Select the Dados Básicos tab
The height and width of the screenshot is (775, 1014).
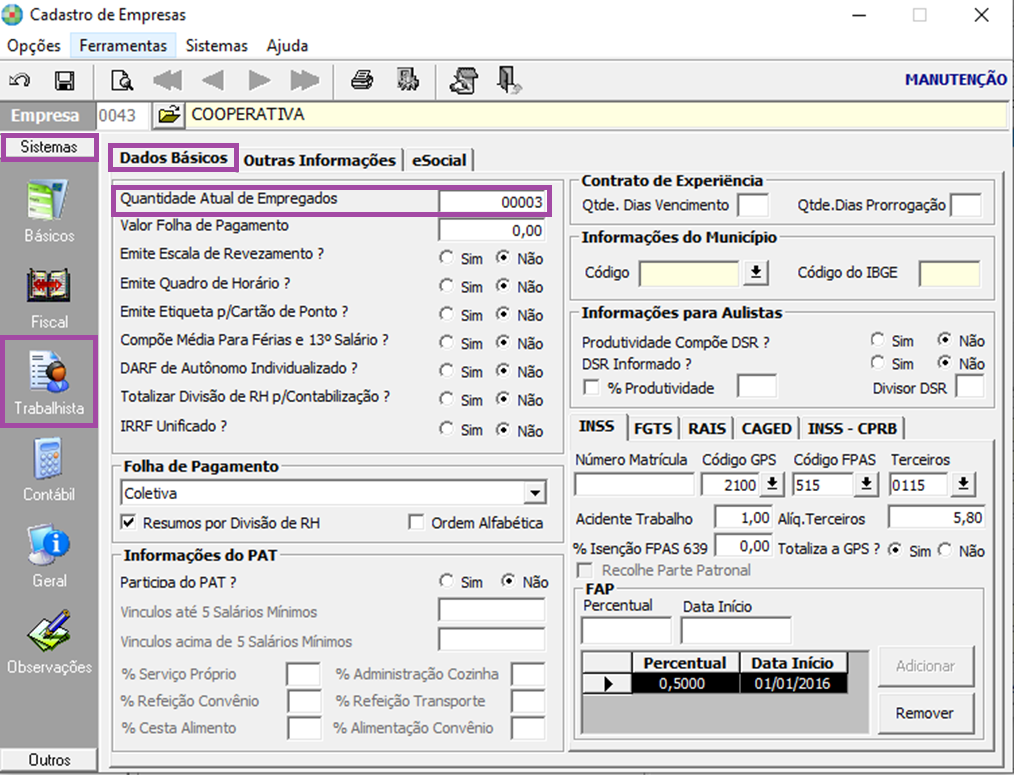pyautogui.click(x=173, y=158)
